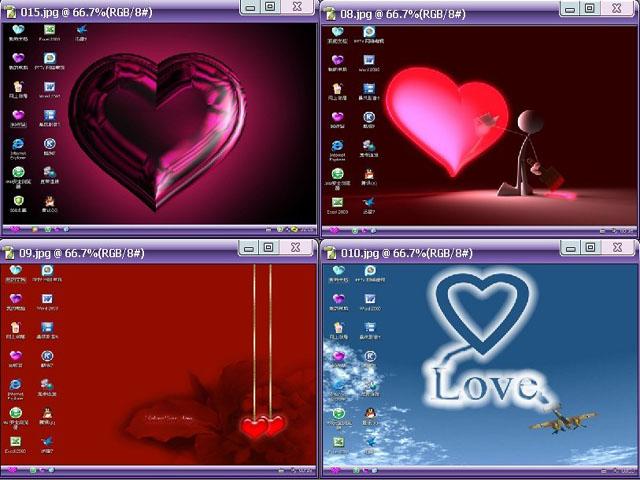Click the teal heart documents icon in 010.jpg
640x480 pixels.
tap(338, 270)
